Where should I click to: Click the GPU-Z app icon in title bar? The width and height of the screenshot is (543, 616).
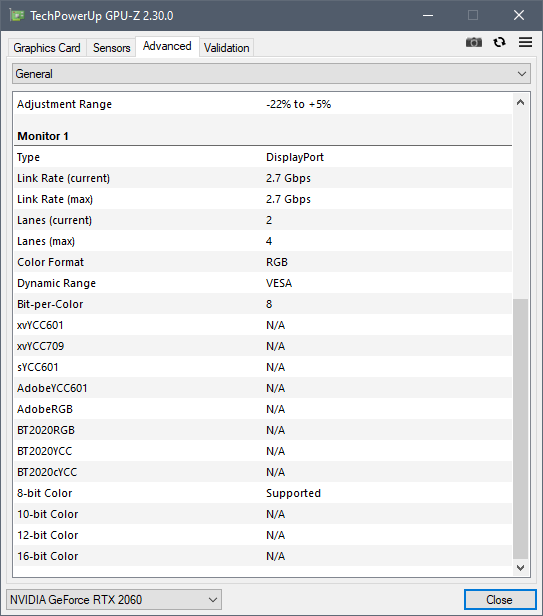(17, 16)
